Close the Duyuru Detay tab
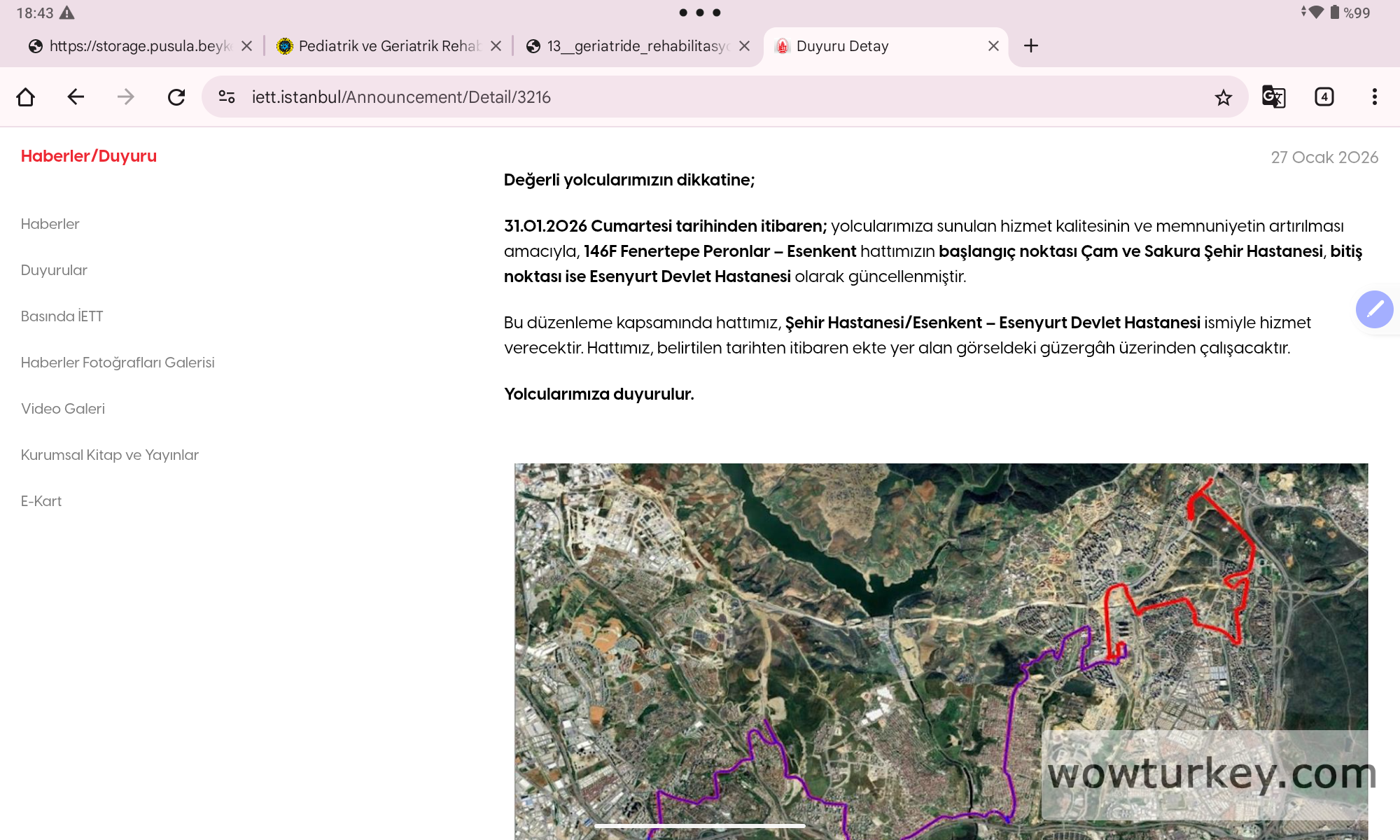 pyautogui.click(x=993, y=45)
